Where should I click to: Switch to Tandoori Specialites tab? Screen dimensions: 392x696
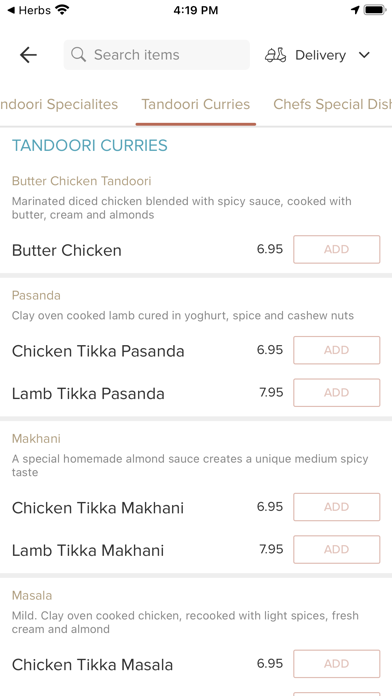click(x=59, y=104)
